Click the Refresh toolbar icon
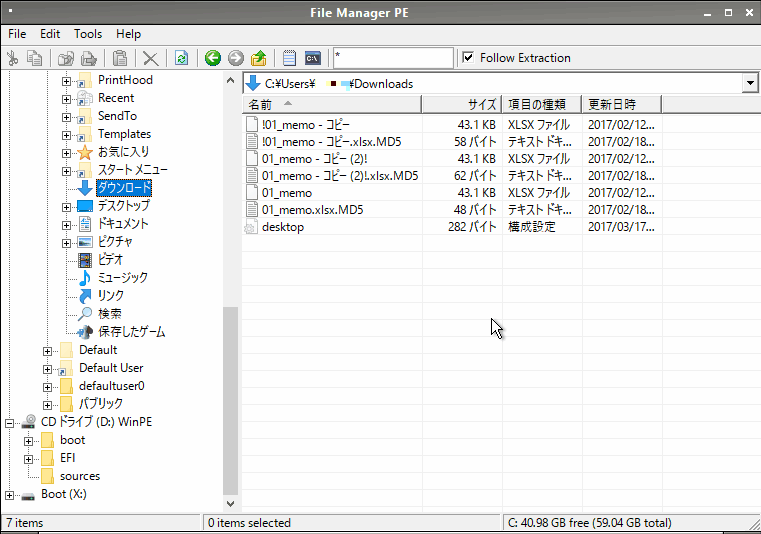761x534 pixels. point(182,58)
